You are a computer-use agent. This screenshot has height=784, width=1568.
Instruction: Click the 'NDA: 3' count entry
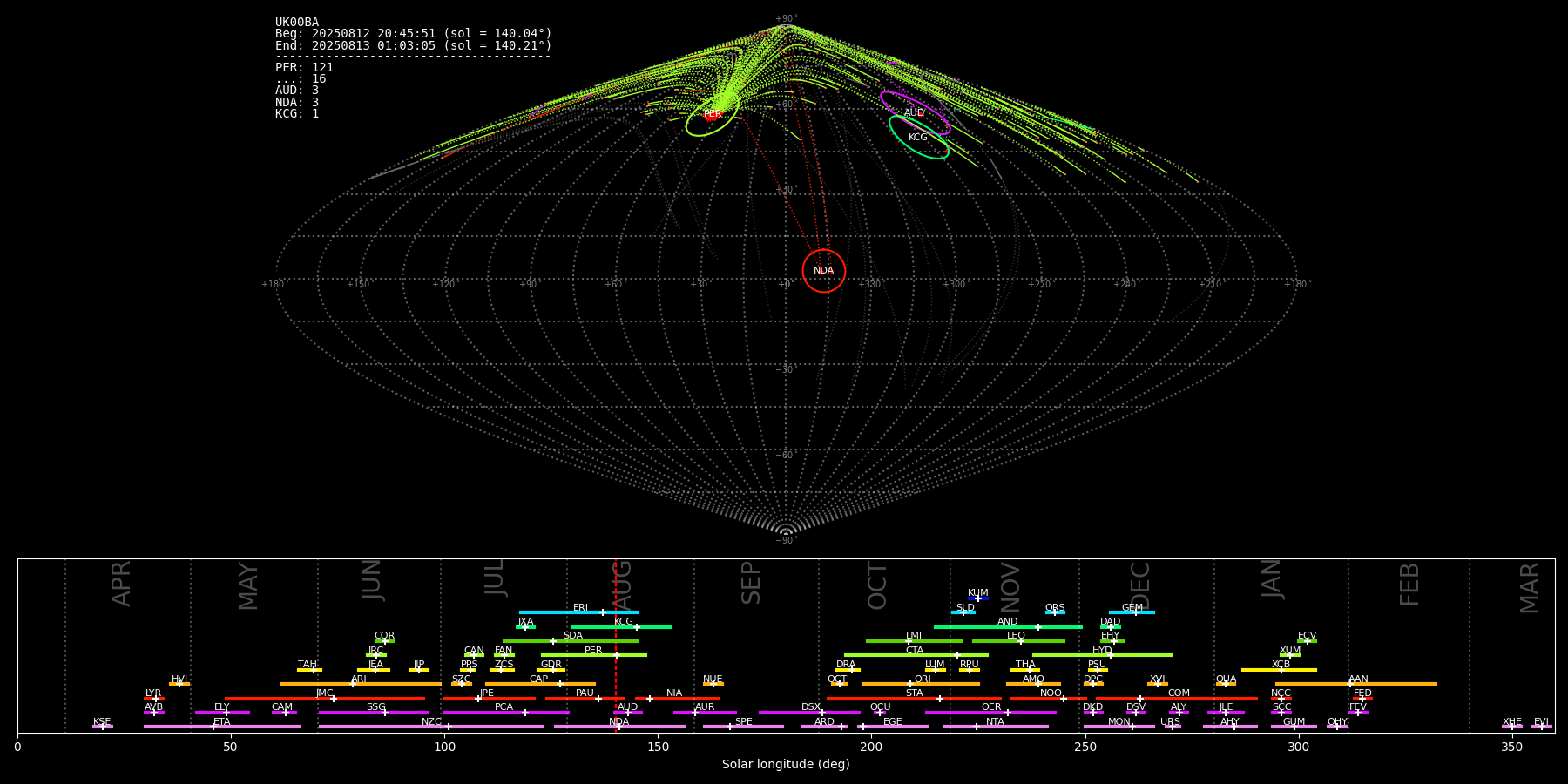297,102
